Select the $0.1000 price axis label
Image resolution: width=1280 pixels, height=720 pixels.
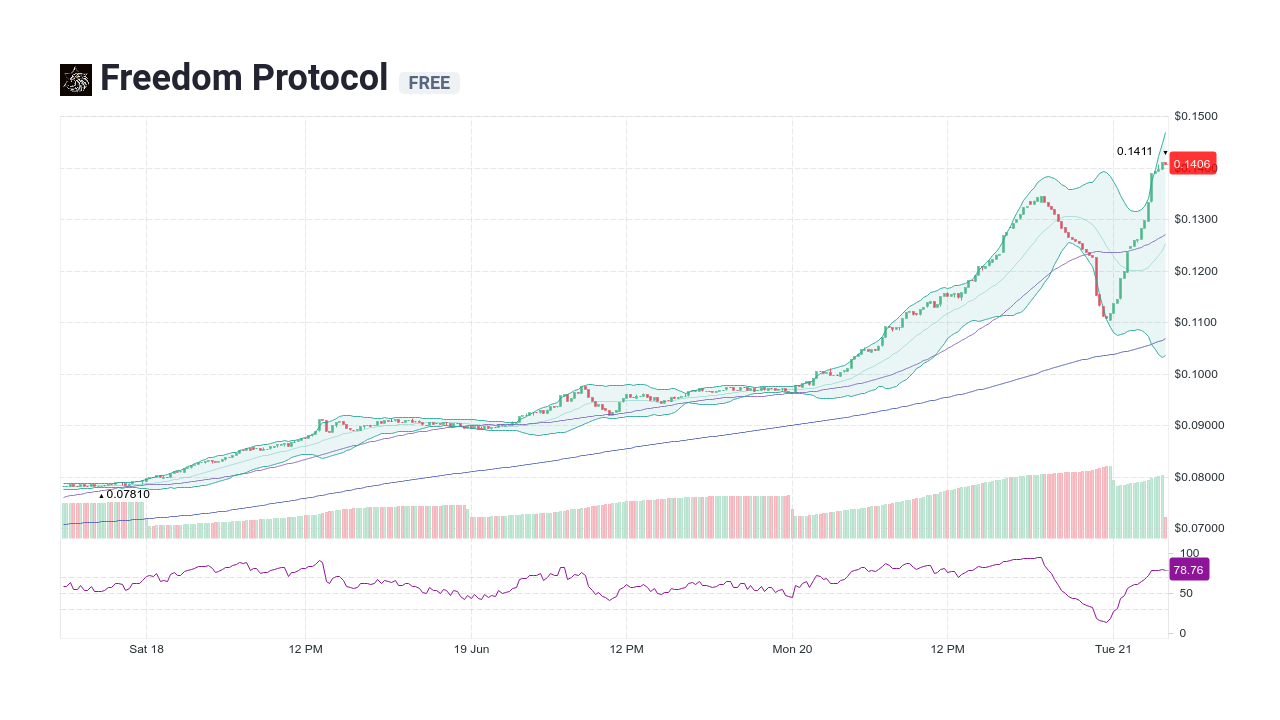(x=1196, y=373)
